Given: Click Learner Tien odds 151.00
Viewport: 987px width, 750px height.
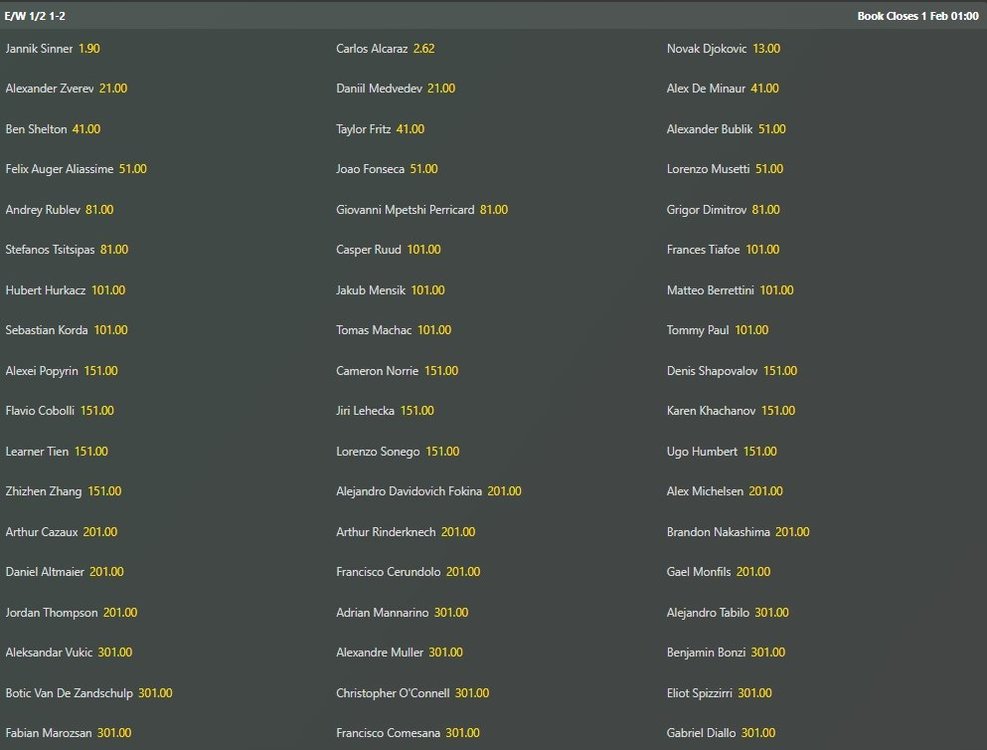Looking at the screenshot, I should click(91, 451).
